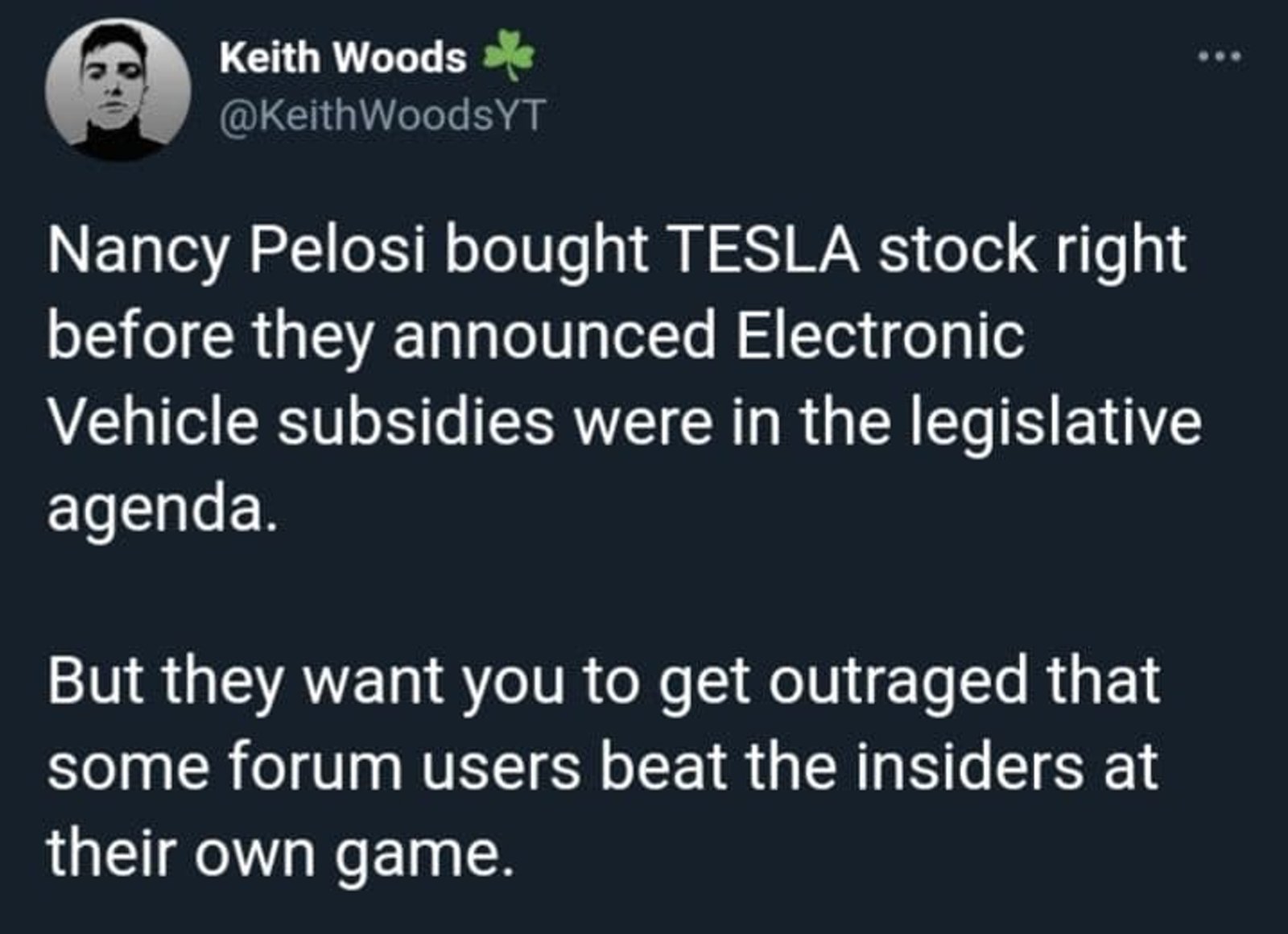Viewport: 1288px width, 934px height.
Task: Open the Keith Woods display name link
Action: [343, 57]
